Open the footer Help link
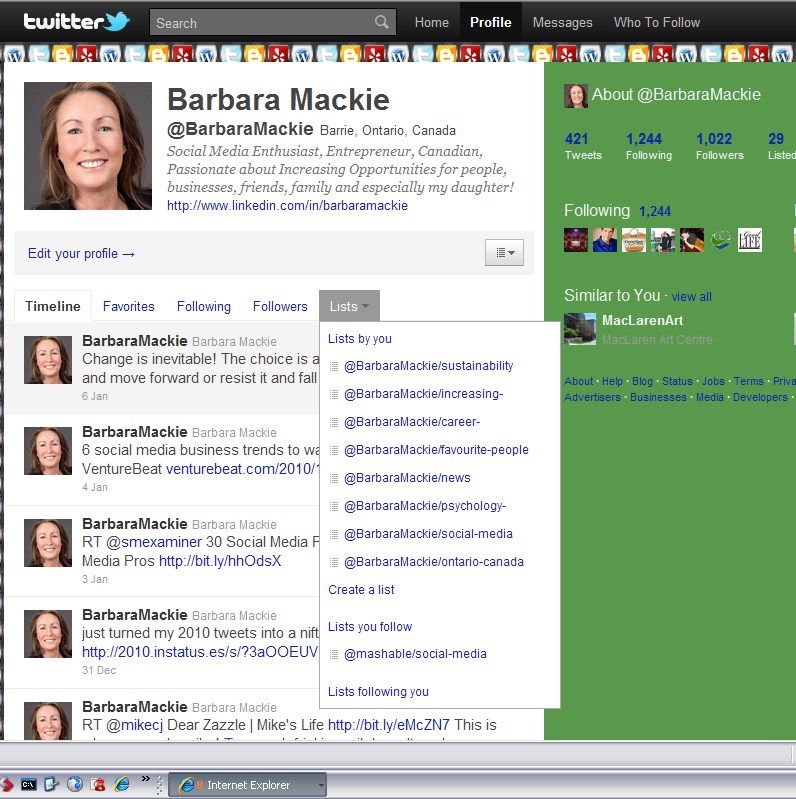 click(612, 381)
